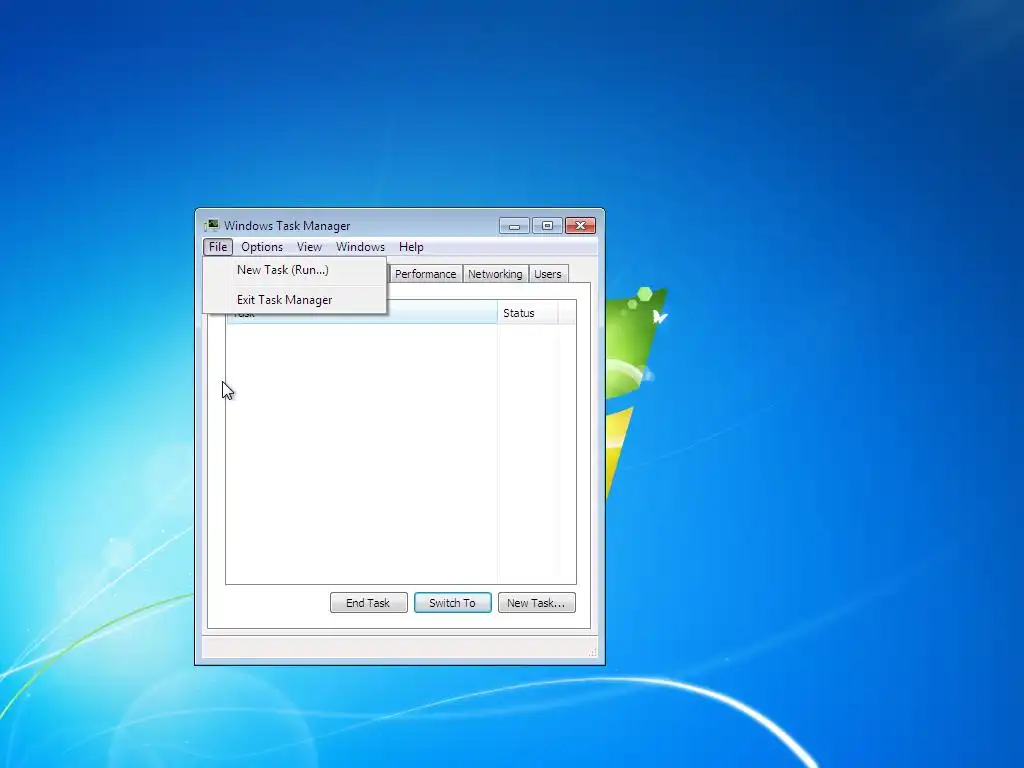
Task: Click the End Task button
Action: pos(368,603)
